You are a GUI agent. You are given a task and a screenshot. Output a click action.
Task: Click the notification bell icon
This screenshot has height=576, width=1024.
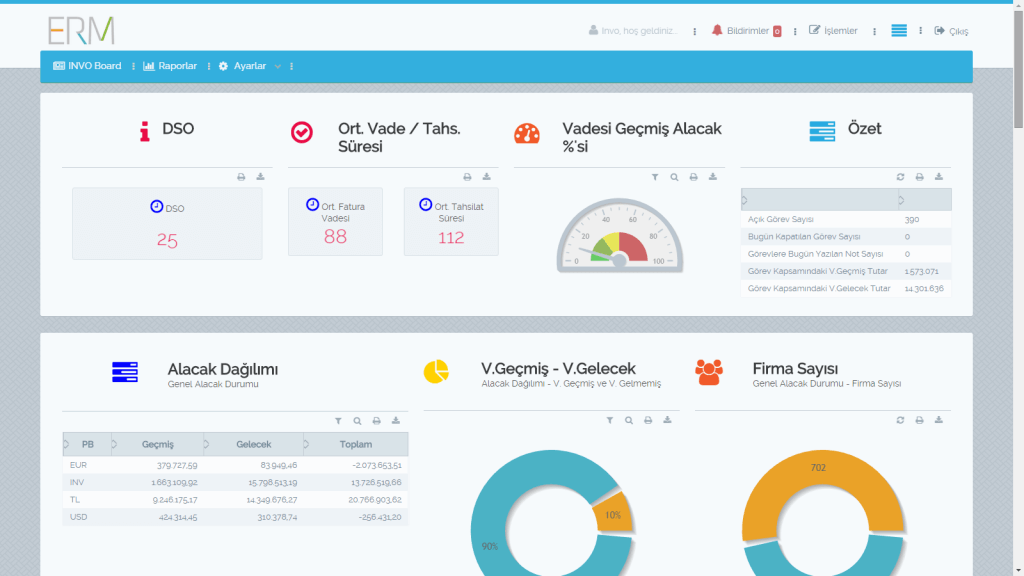tap(717, 30)
